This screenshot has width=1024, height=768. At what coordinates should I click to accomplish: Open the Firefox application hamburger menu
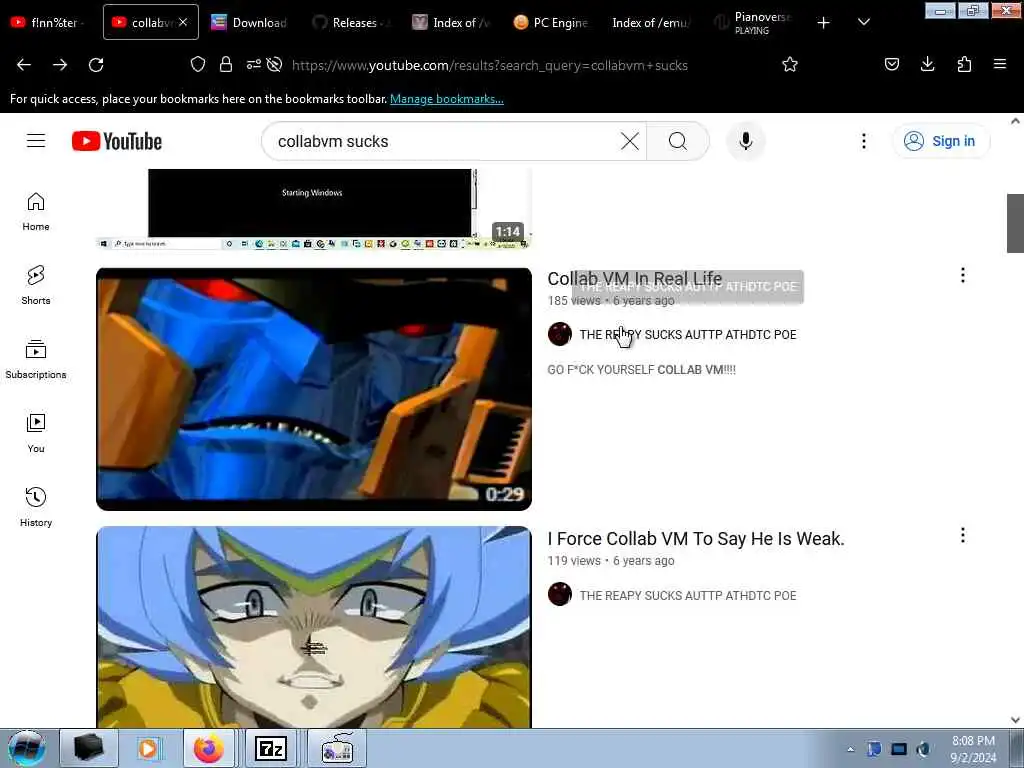[x=999, y=64]
